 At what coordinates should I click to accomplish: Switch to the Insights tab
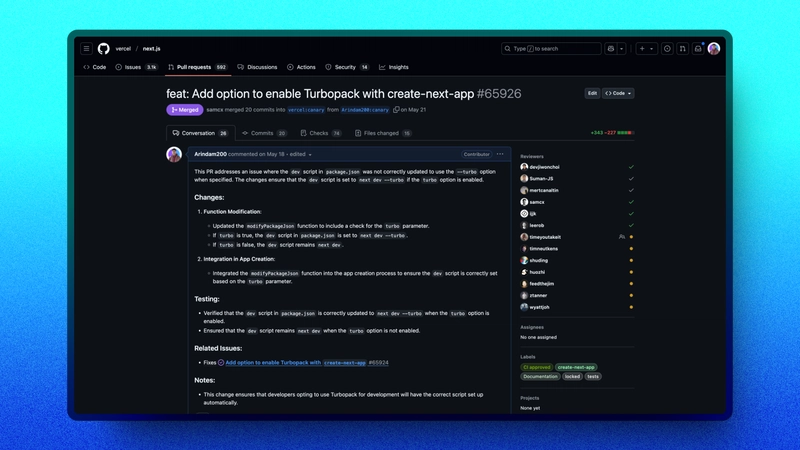click(393, 67)
